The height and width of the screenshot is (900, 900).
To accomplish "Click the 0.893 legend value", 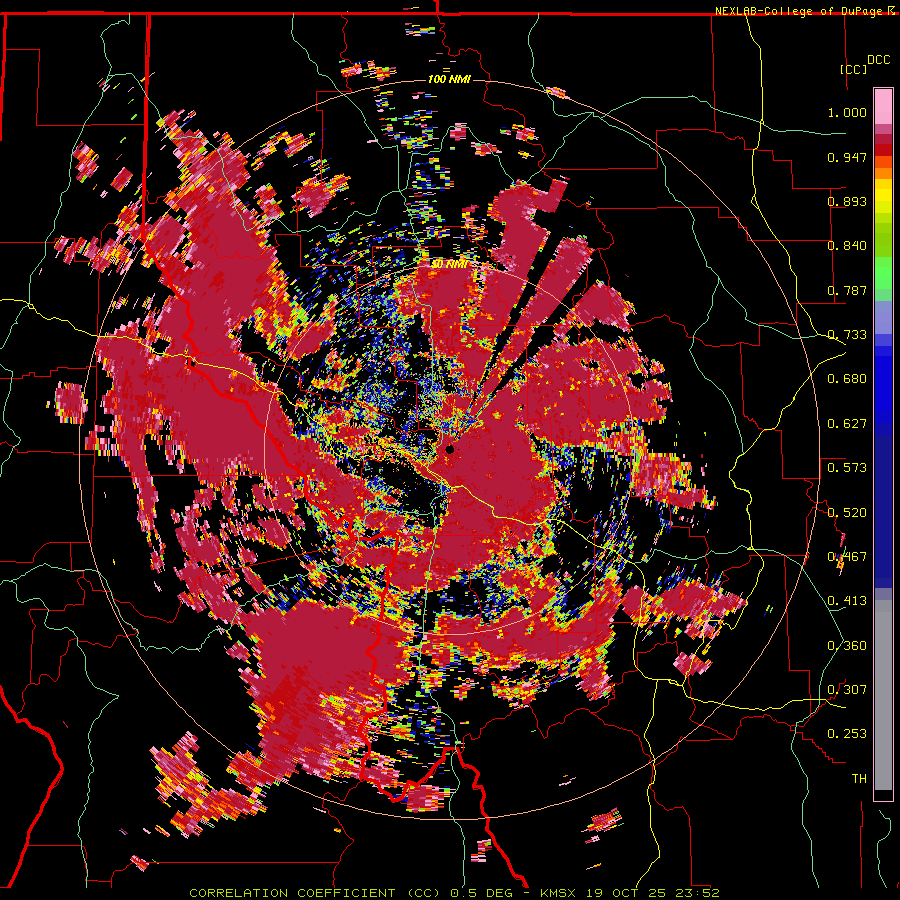I will click(847, 201).
